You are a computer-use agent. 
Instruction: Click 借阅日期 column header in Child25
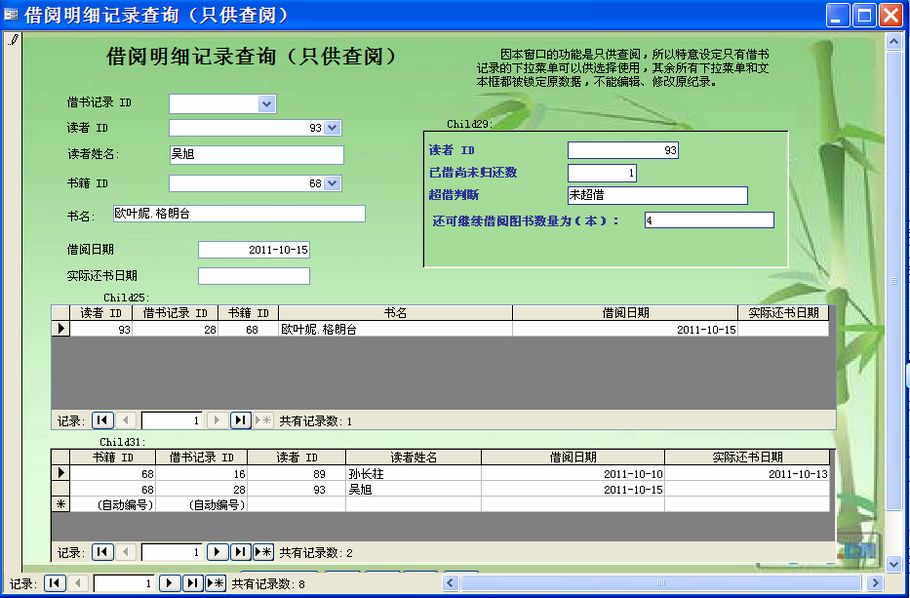pyautogui.click(x=625, y=313)
